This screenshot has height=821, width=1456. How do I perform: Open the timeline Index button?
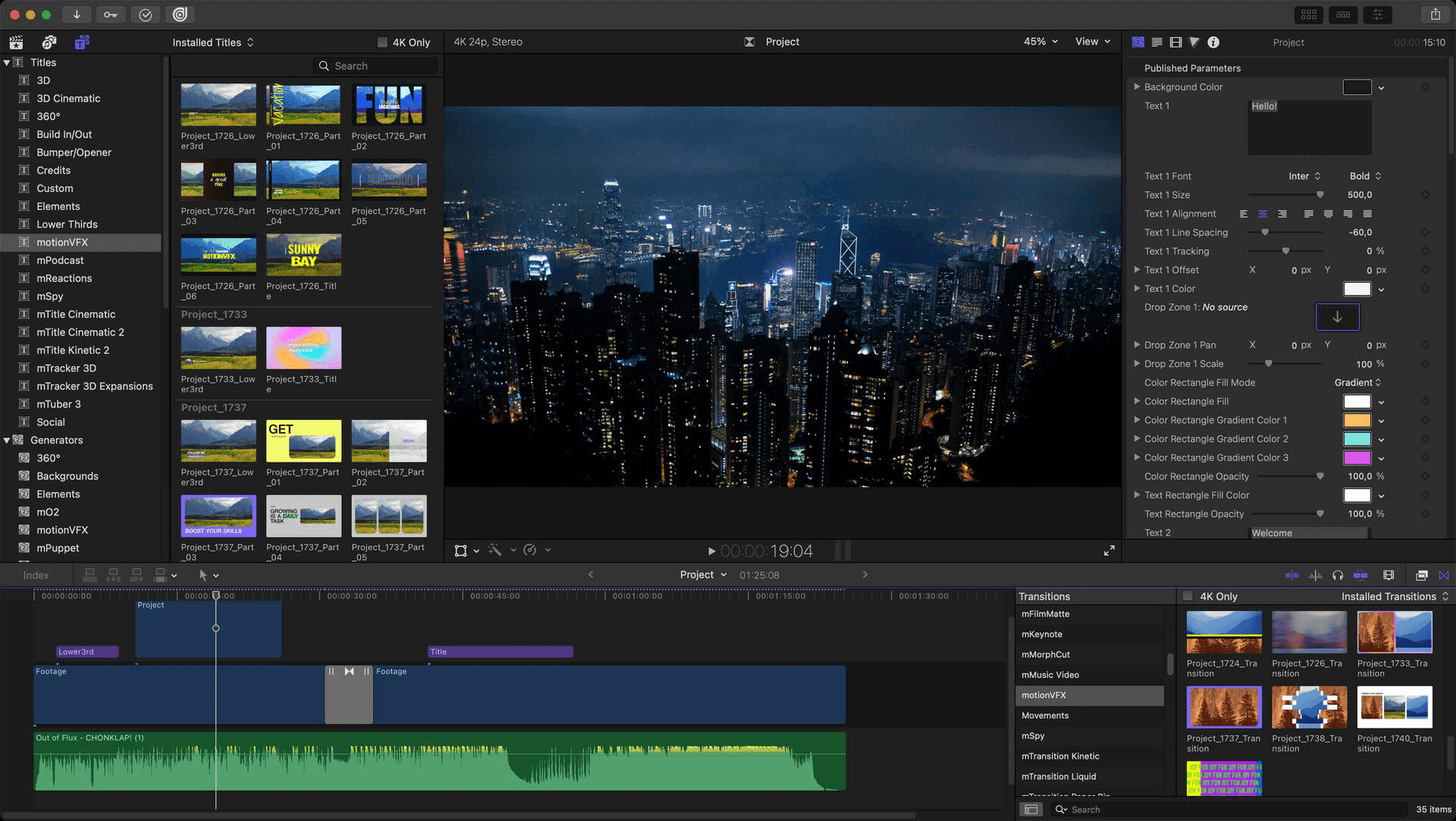(36, 575)
